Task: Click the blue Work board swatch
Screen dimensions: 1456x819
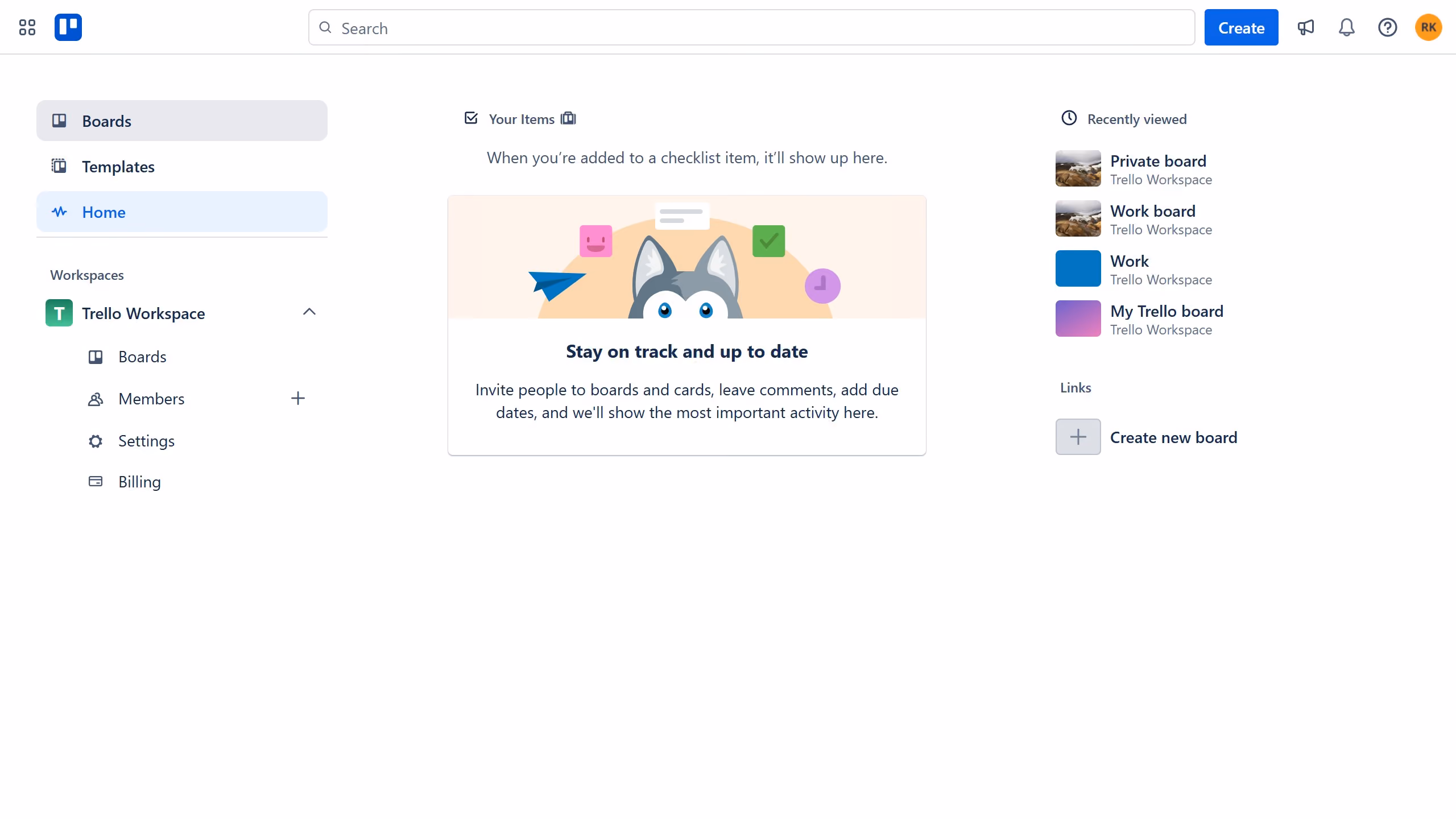Action: click(x=1078, y=268)
